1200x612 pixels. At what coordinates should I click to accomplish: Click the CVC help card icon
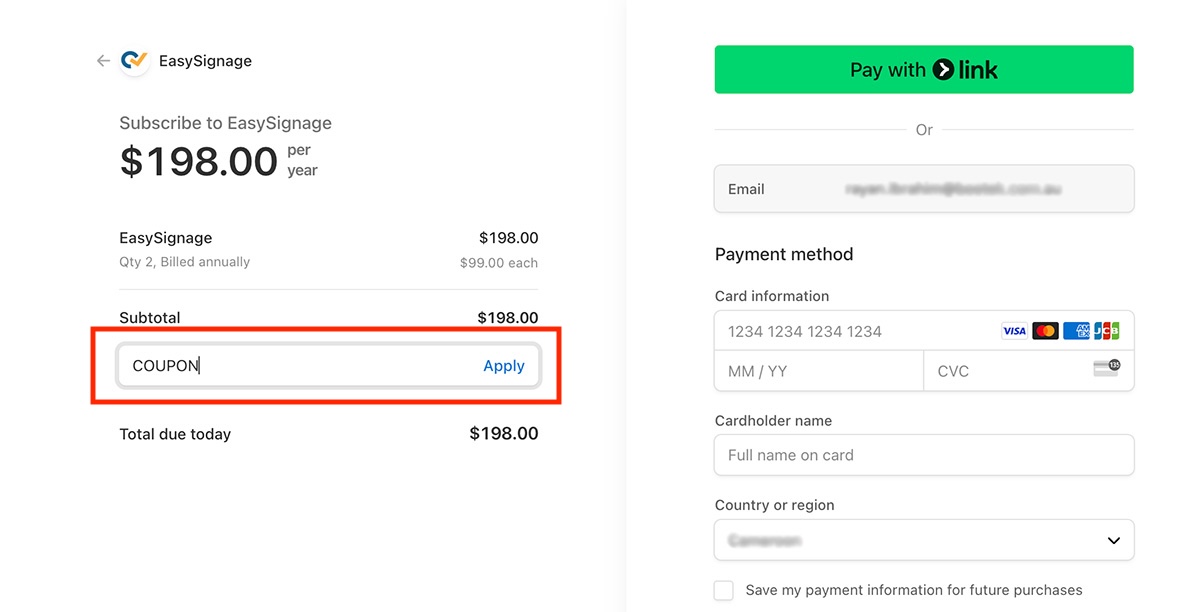[x=1107, y=368]
